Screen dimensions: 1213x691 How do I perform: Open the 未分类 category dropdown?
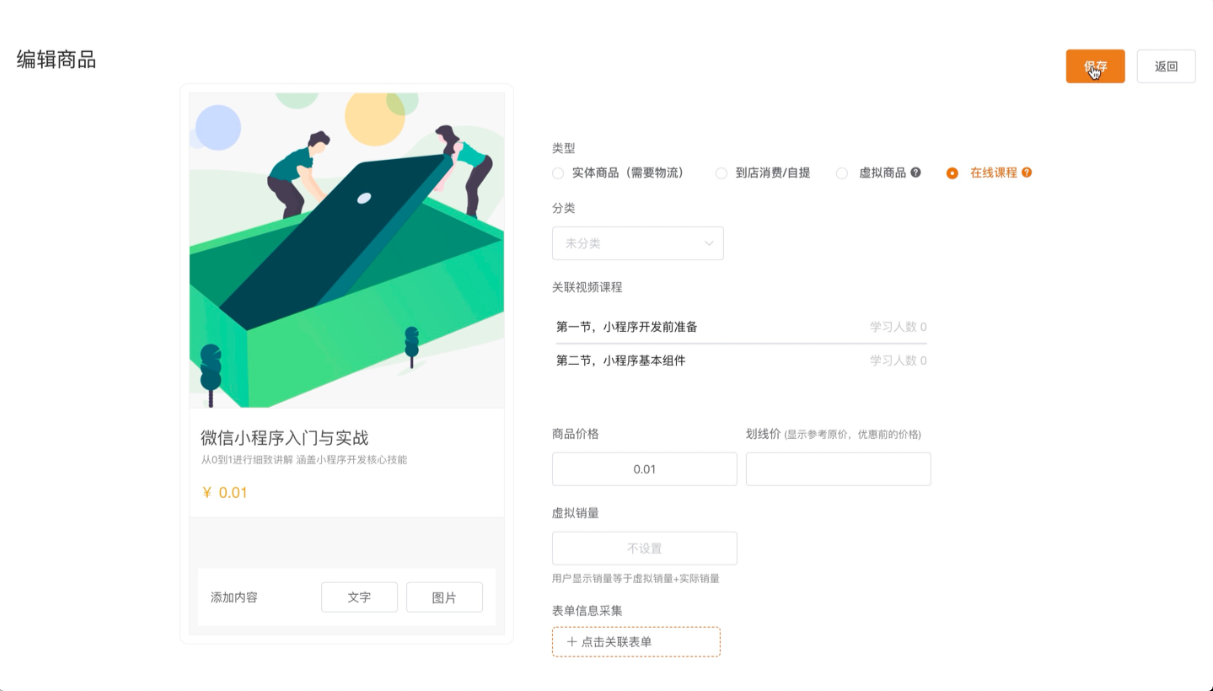[638, 243]
